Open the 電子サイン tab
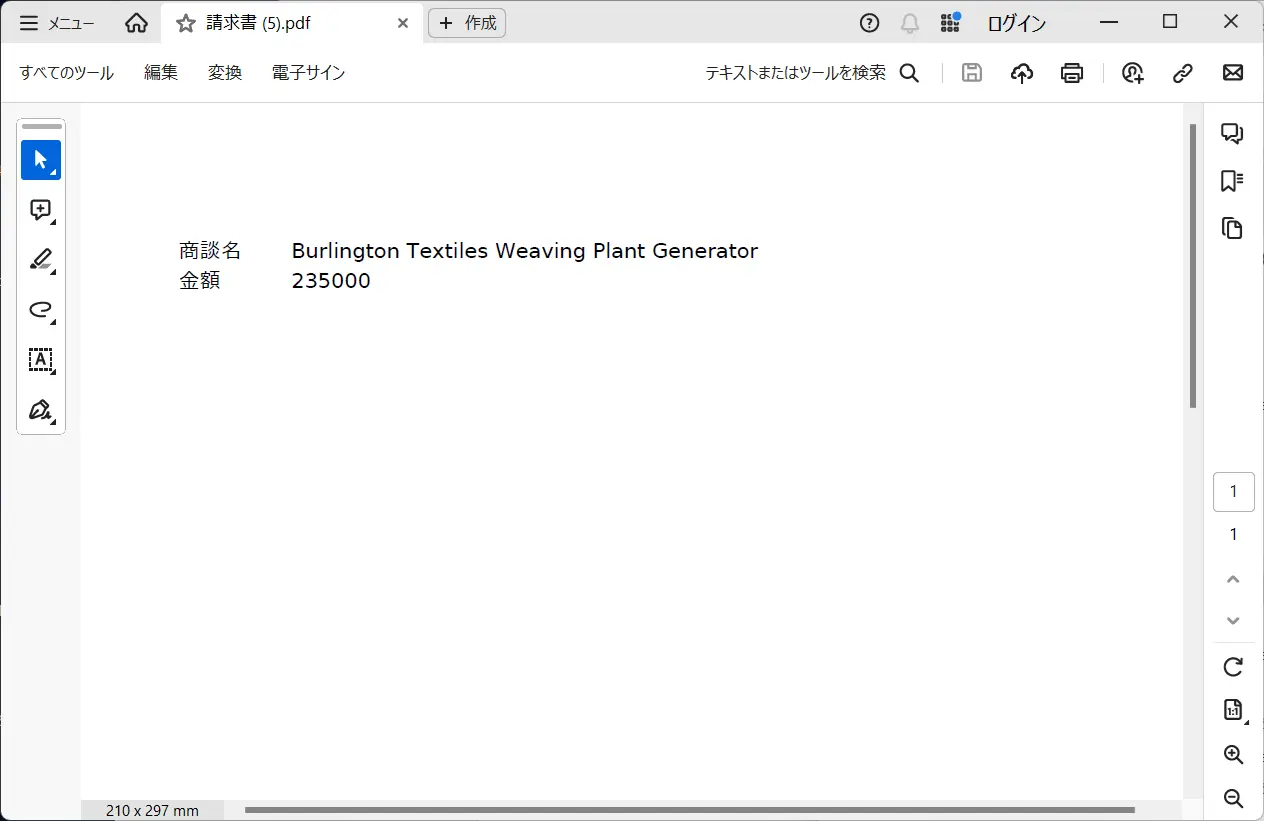1264x821 pixels. pos(308,73)
